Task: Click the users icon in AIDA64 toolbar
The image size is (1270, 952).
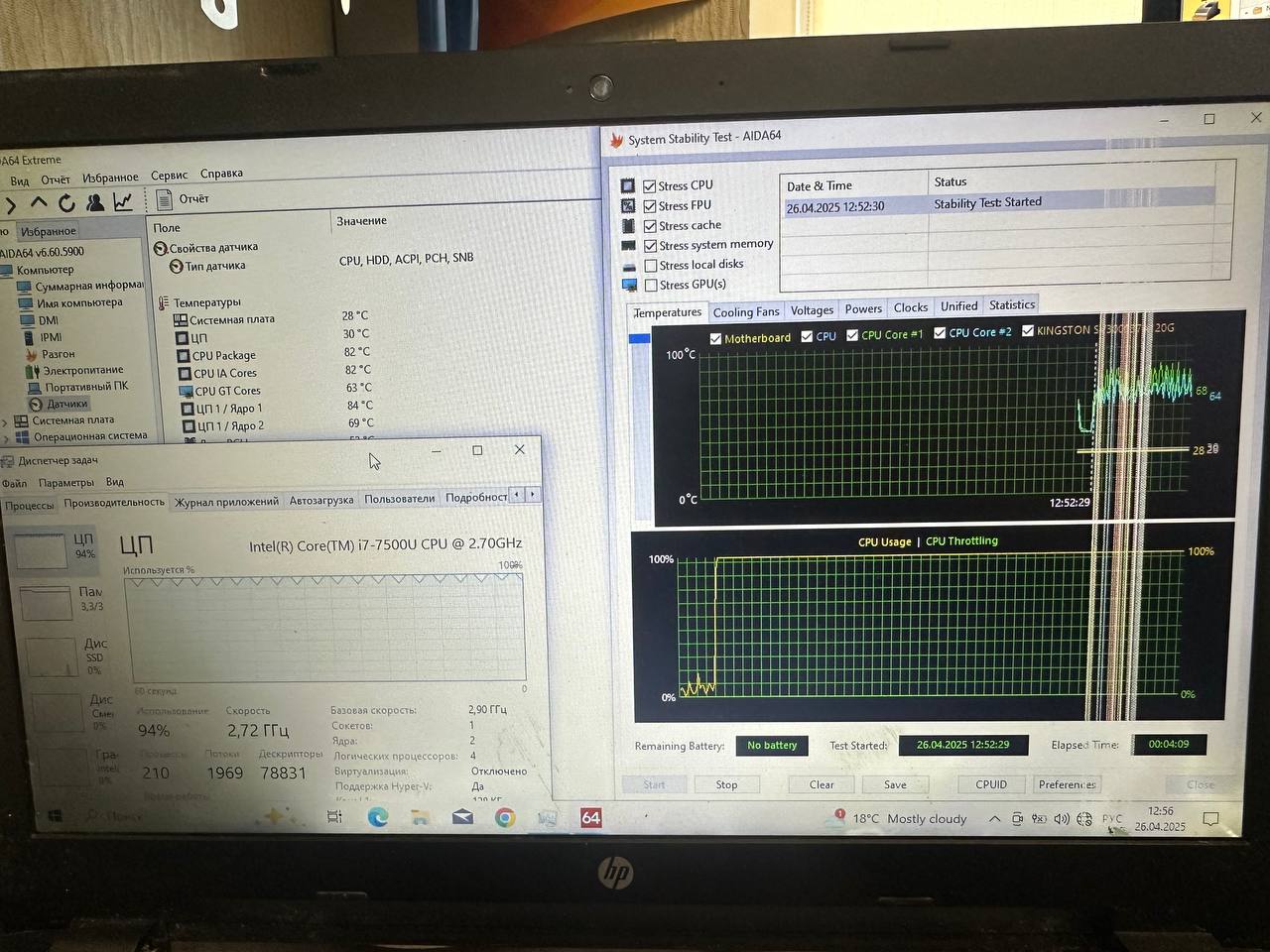Action: coord(95,203)
